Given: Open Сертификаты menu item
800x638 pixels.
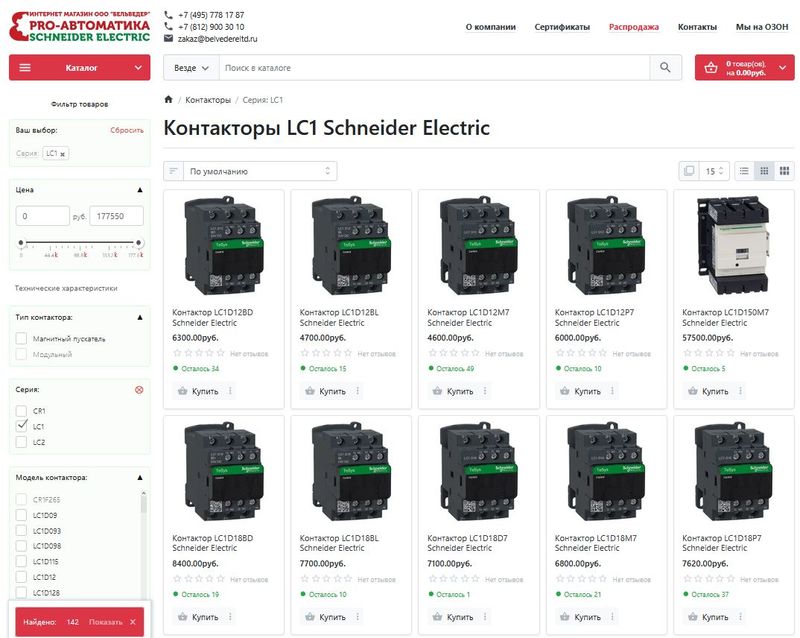Looking at the screenshot, I should coord(562,27).
